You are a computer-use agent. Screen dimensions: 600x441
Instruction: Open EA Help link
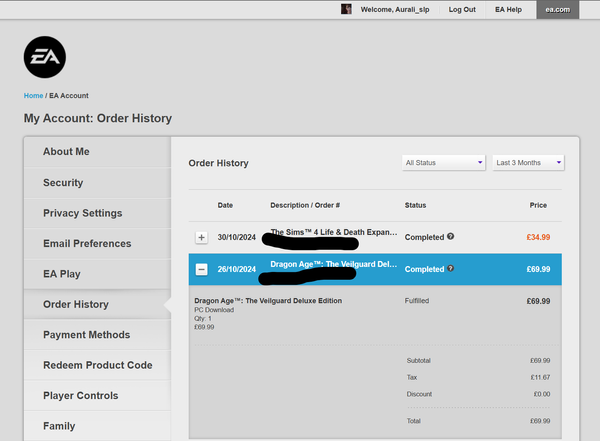(x=508, y=10)
